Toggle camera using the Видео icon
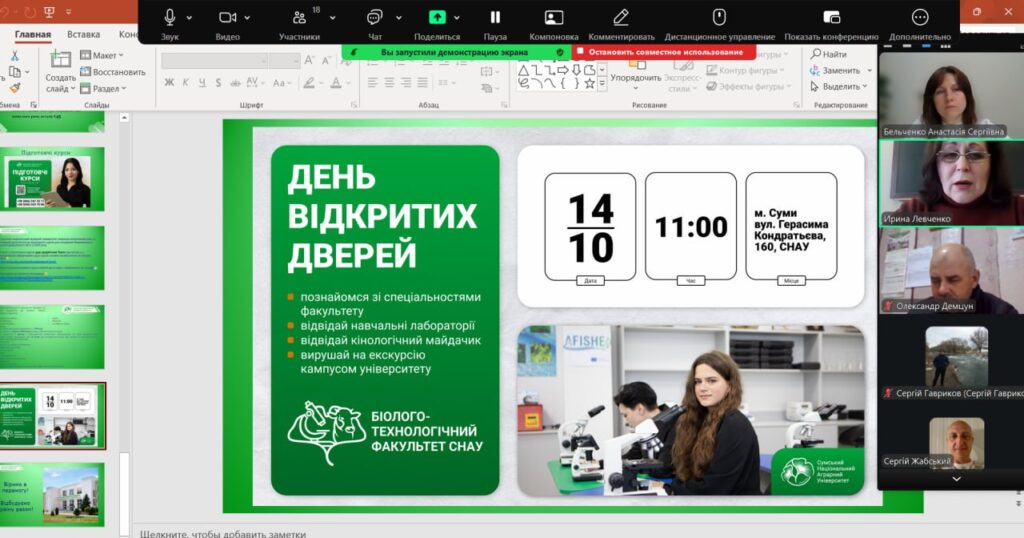 point(227,17)
